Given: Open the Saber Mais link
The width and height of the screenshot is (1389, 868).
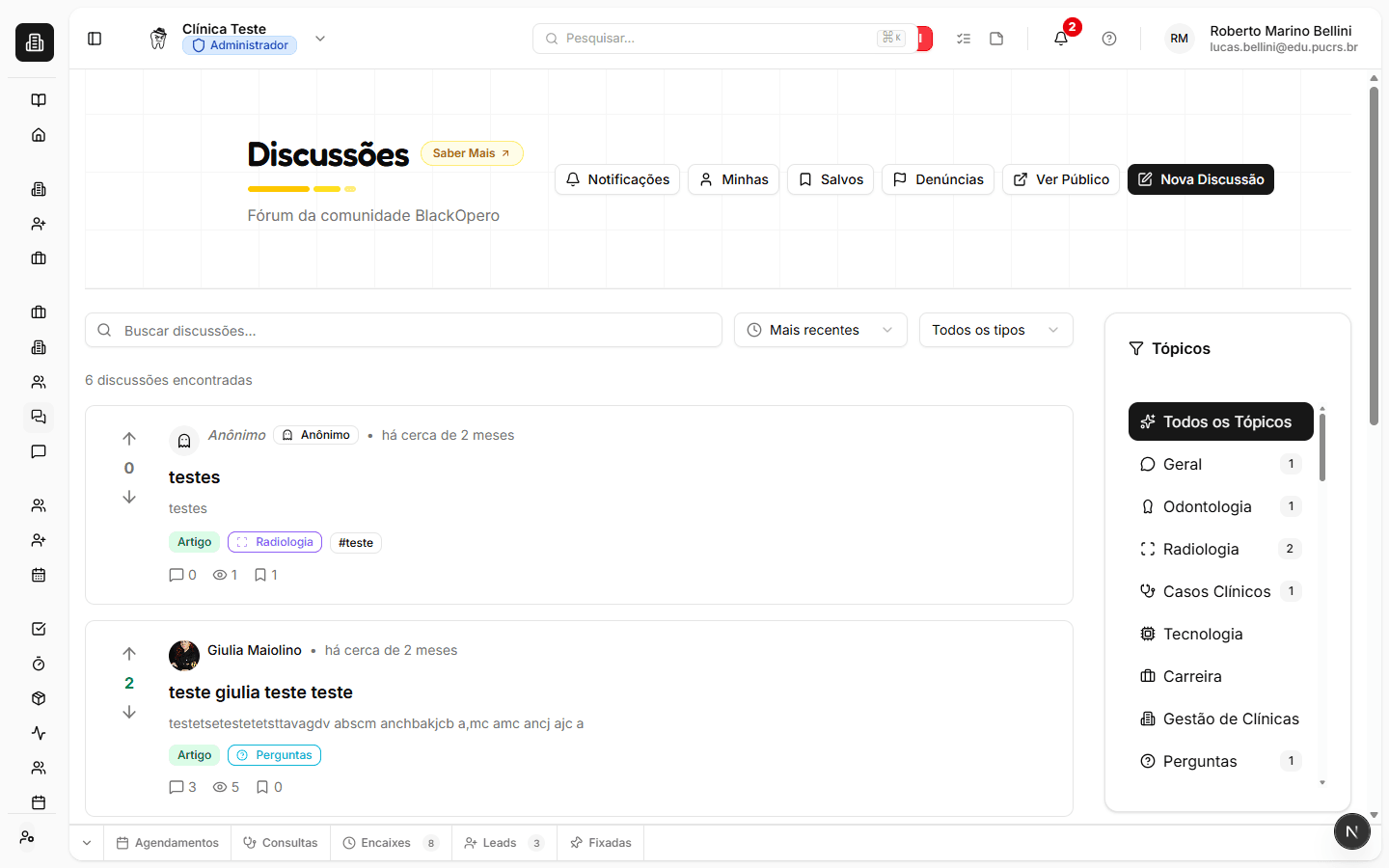Looking at the screenshot, I should point(472,152).
